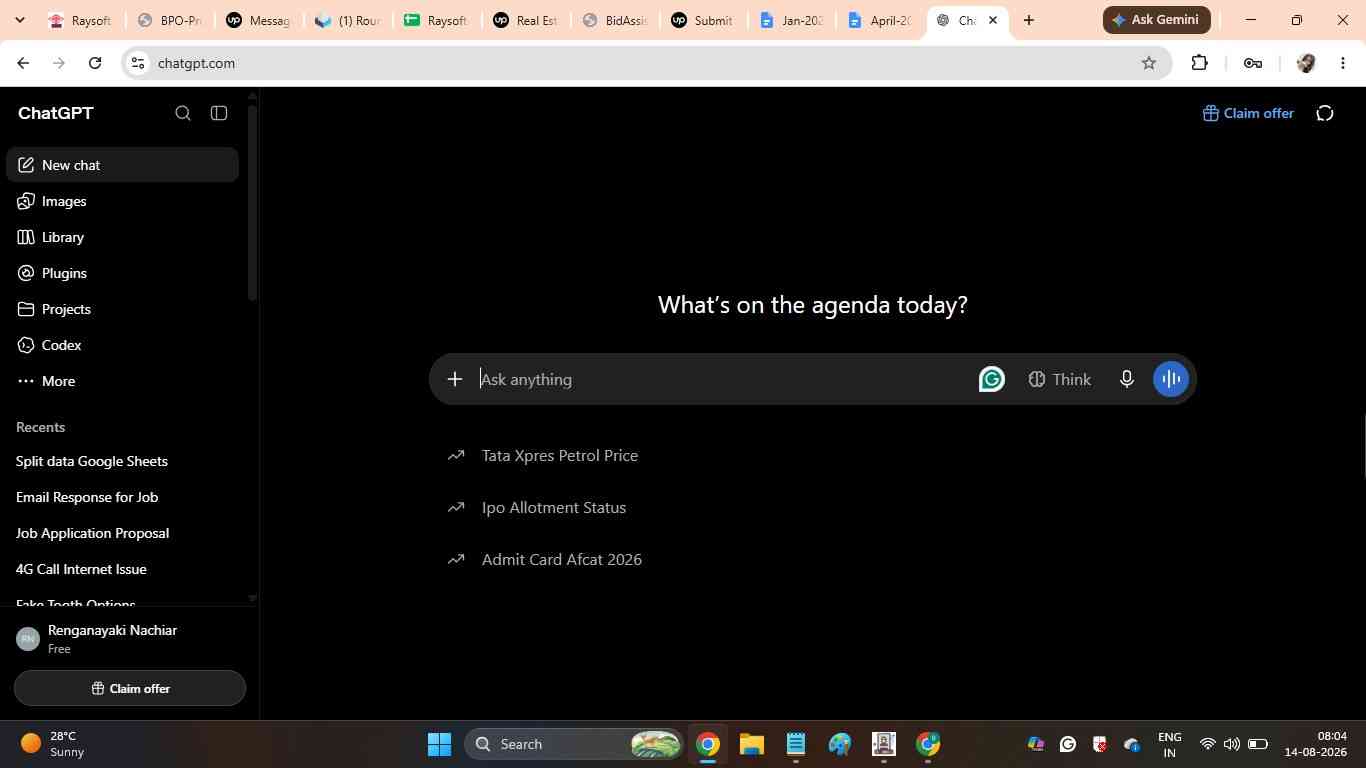
Task: Open temporary chat icon at top right
Action: [1325, 113]
